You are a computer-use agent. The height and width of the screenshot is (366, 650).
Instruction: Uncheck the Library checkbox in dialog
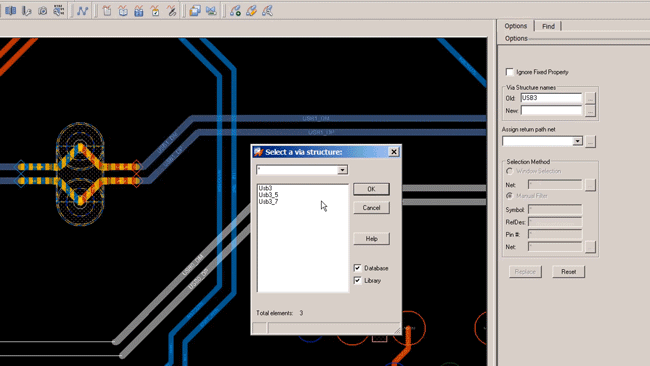click(357, 281)
